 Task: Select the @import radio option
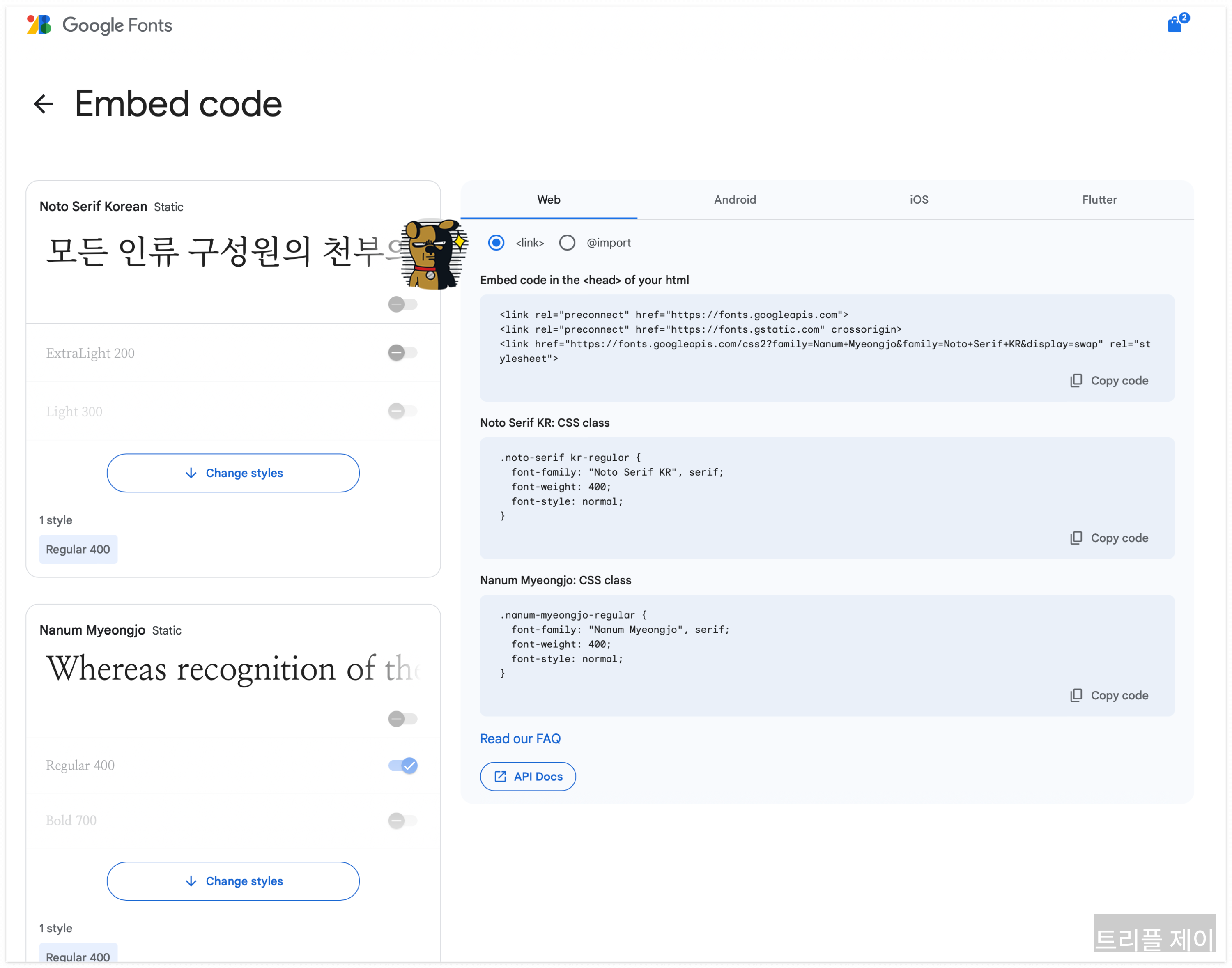(567, 243)
